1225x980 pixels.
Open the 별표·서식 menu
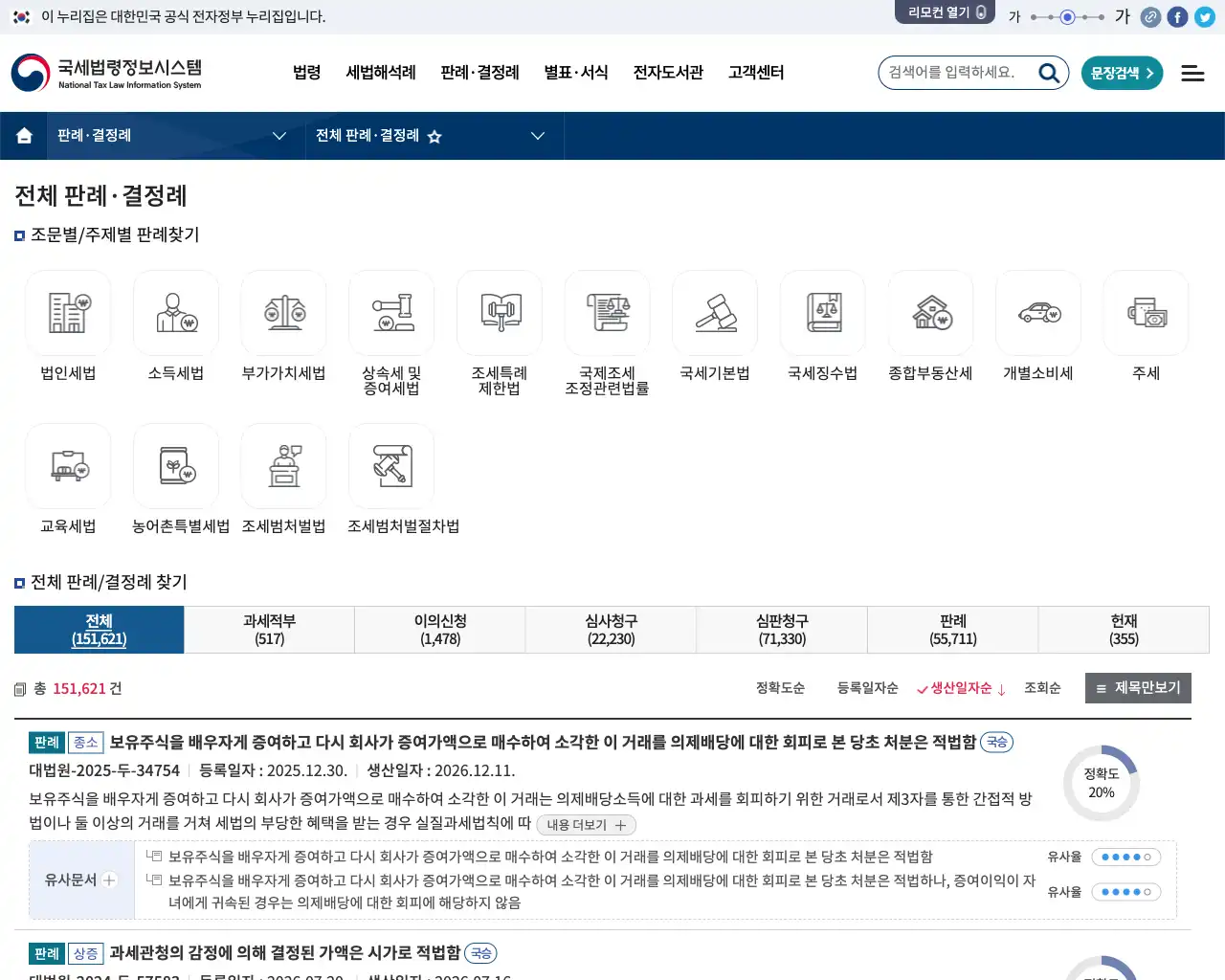[x=576, y=73]
